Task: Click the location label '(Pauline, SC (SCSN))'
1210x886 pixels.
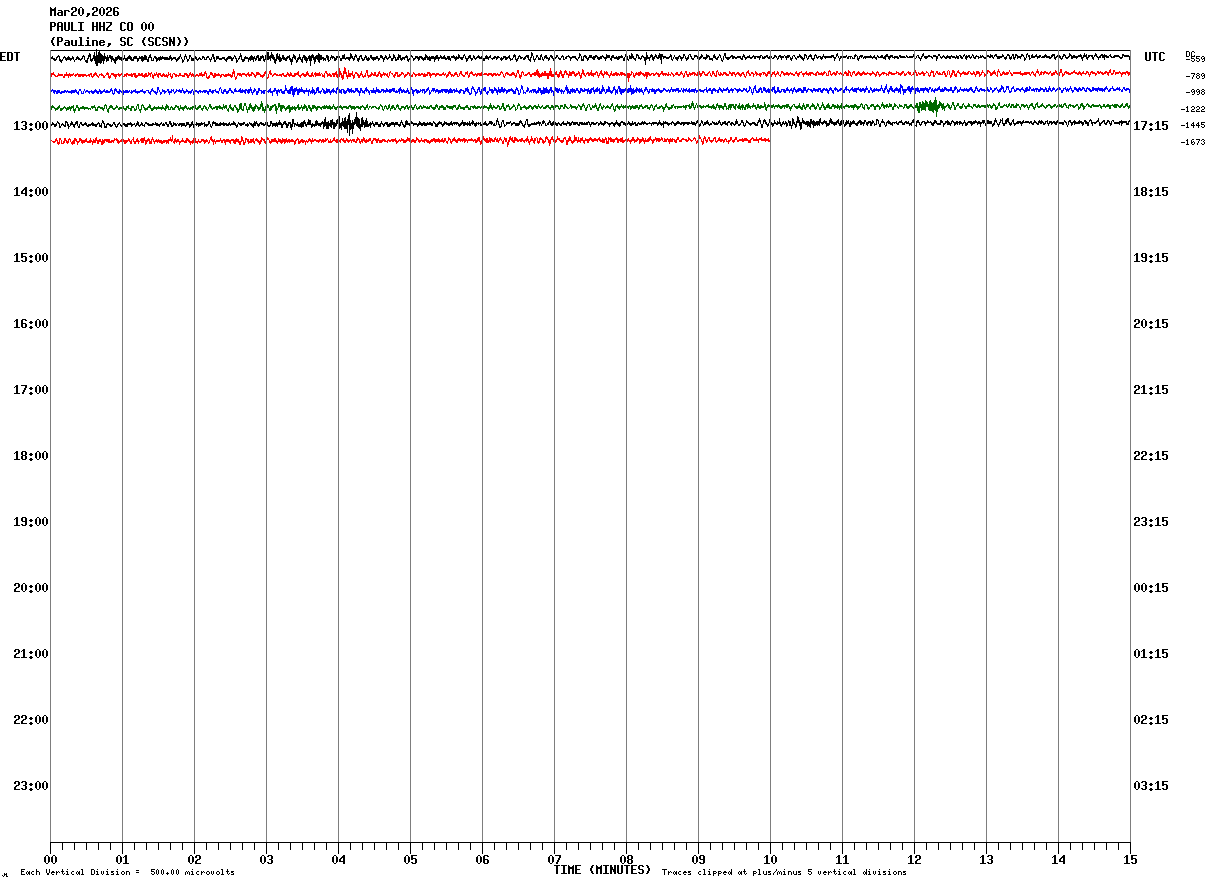Action: (119, 42)
